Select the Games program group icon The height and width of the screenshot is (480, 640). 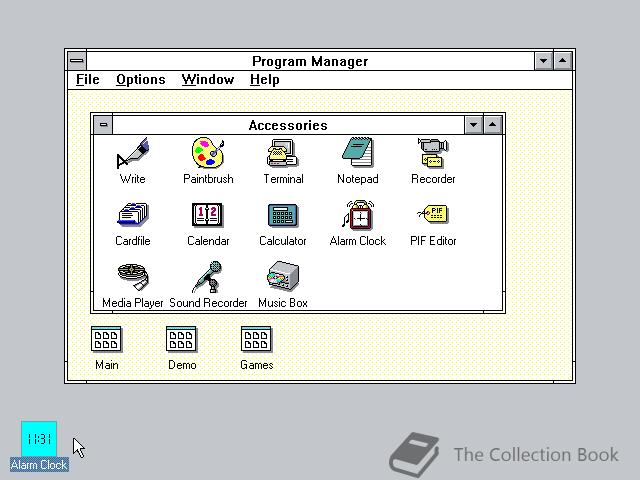[x=256, y=339]
